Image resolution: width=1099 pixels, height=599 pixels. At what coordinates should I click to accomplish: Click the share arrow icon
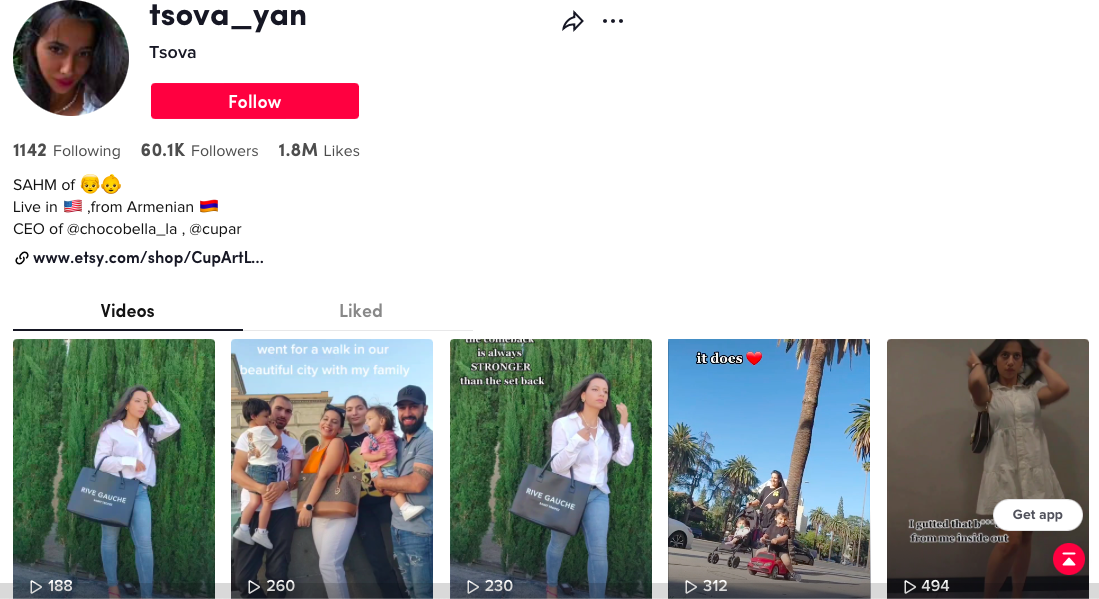click(573, 22)
